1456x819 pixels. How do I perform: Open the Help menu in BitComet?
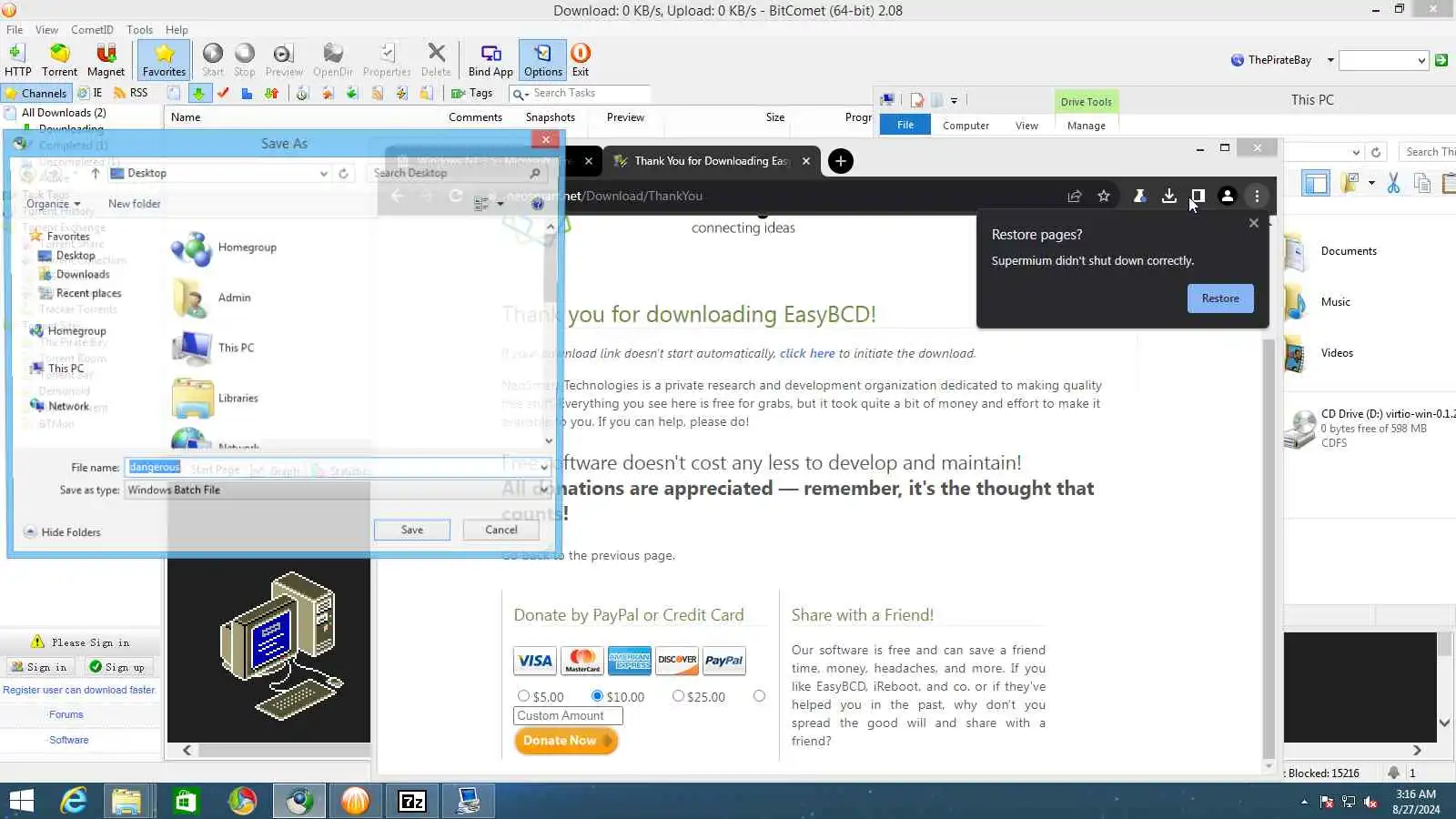[x=177, y=29]
